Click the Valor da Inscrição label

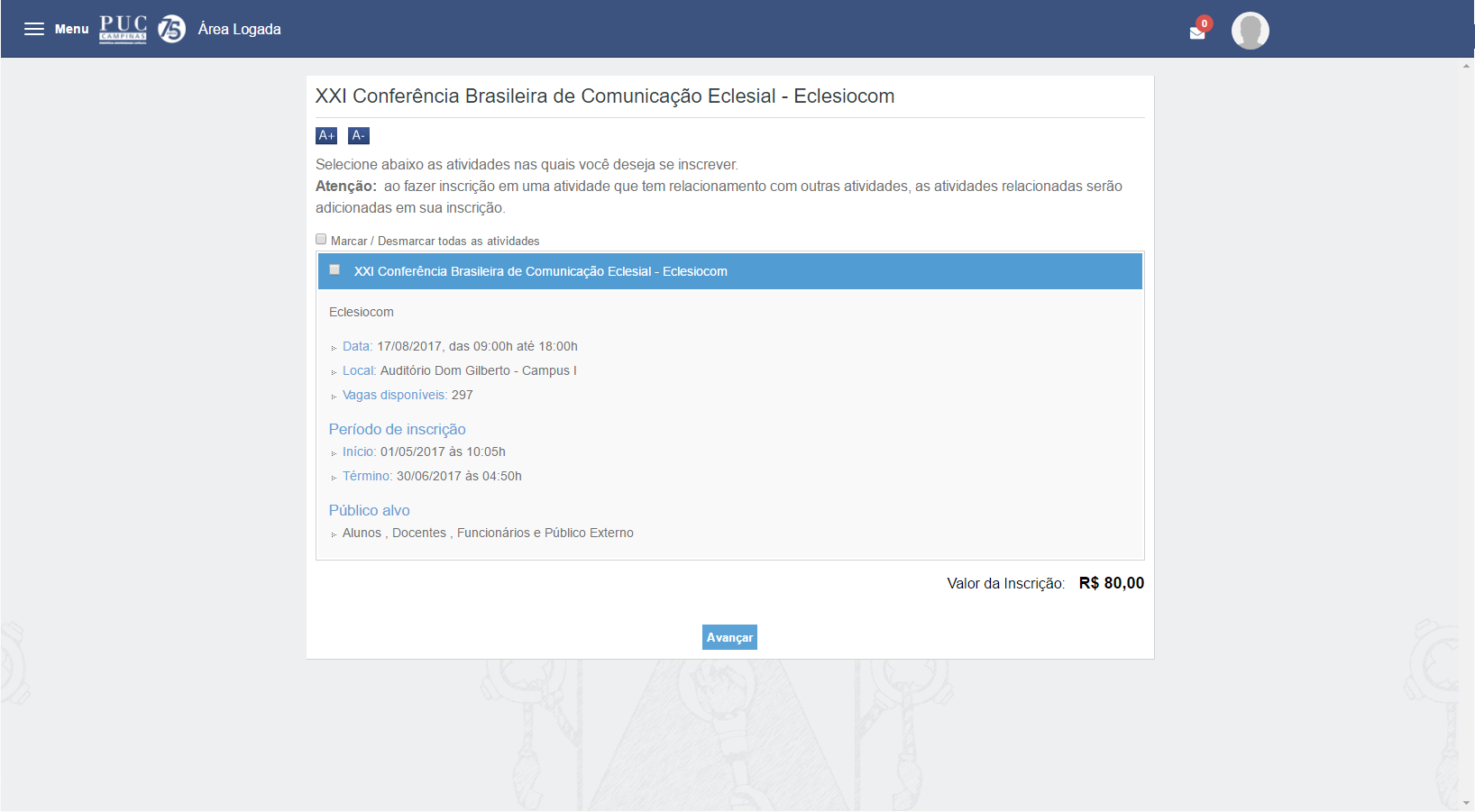click(x=1005, y=583)
